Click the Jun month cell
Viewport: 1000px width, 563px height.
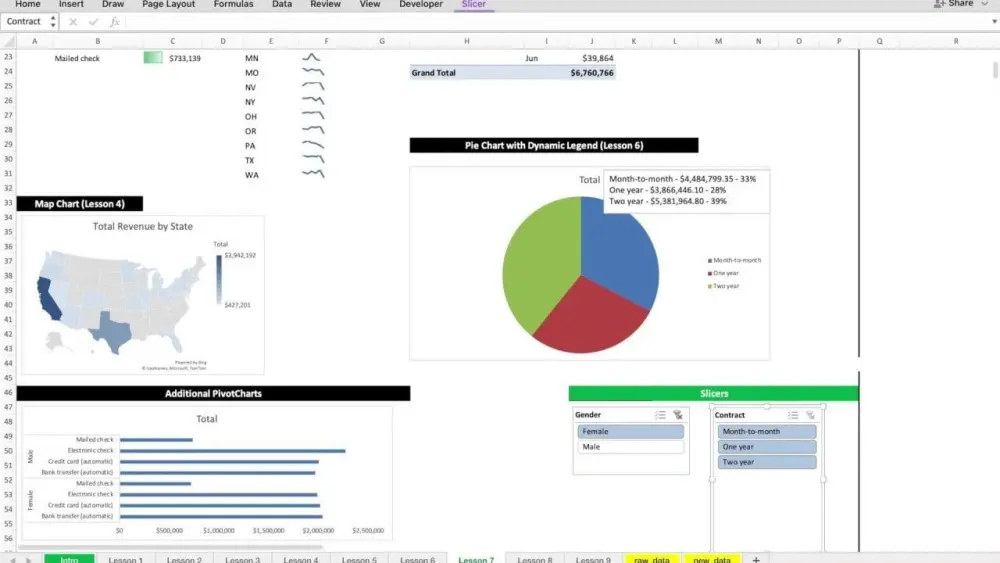coord(531,59)
